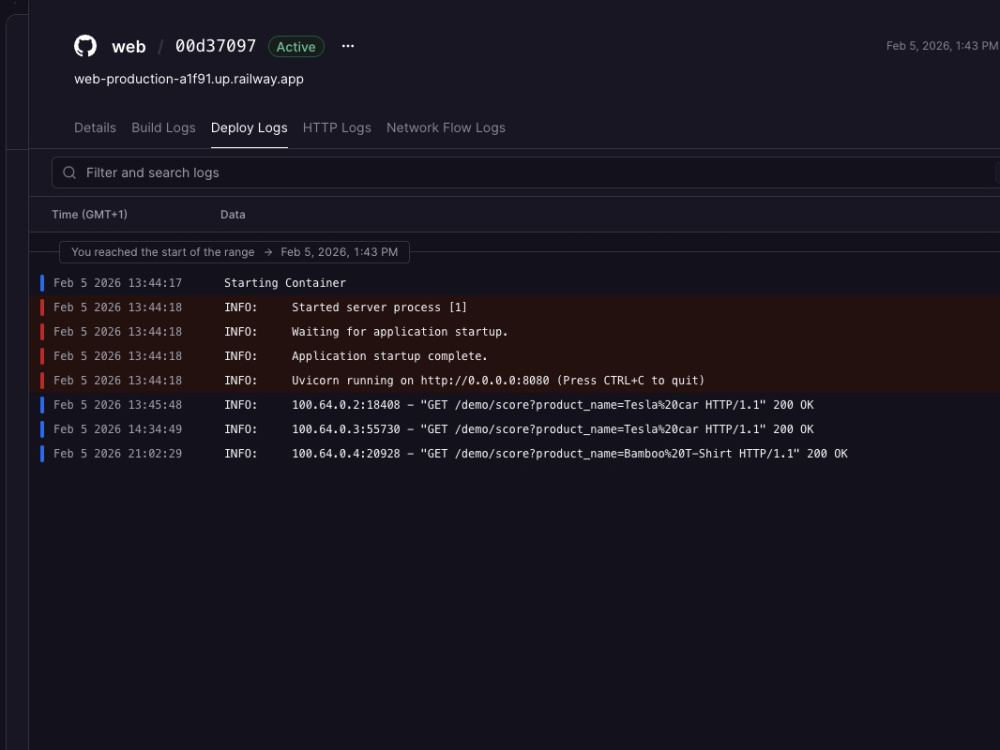Select the Application startup complete line
This screenshot has width=1000, height=750.
pyautogui.click(x=515, y=356)
